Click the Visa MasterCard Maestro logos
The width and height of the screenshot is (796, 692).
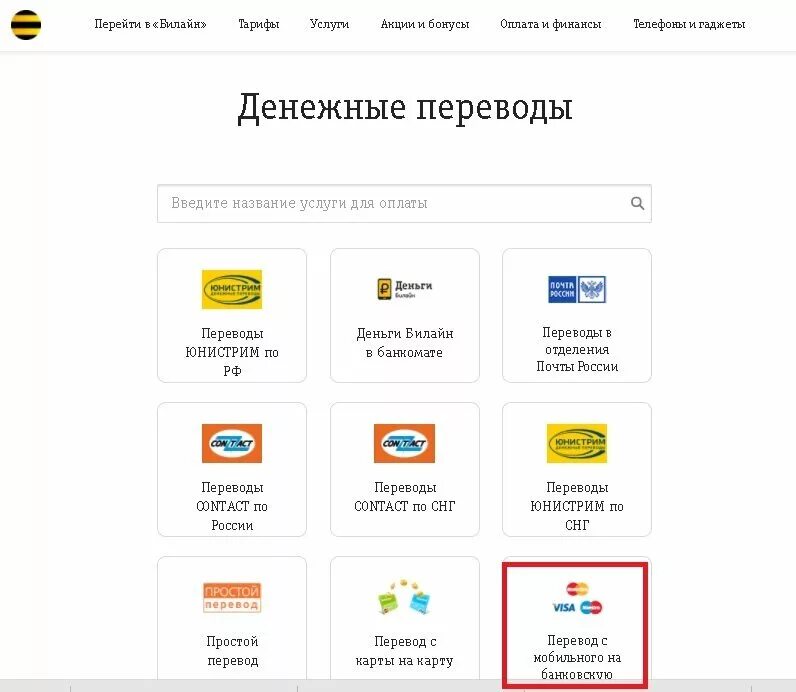click(x=577, y=598)
